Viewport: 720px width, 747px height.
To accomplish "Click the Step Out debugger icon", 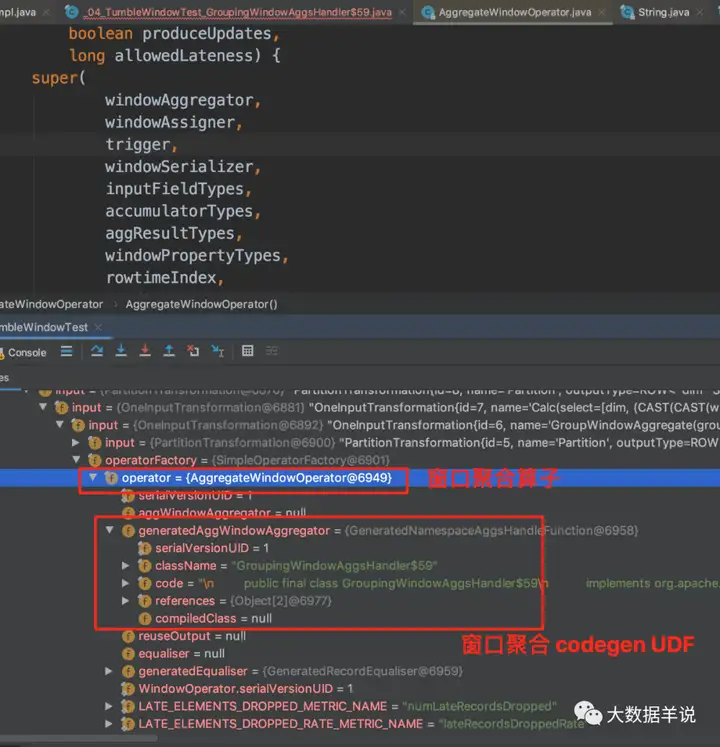I will tap(169, 351).
